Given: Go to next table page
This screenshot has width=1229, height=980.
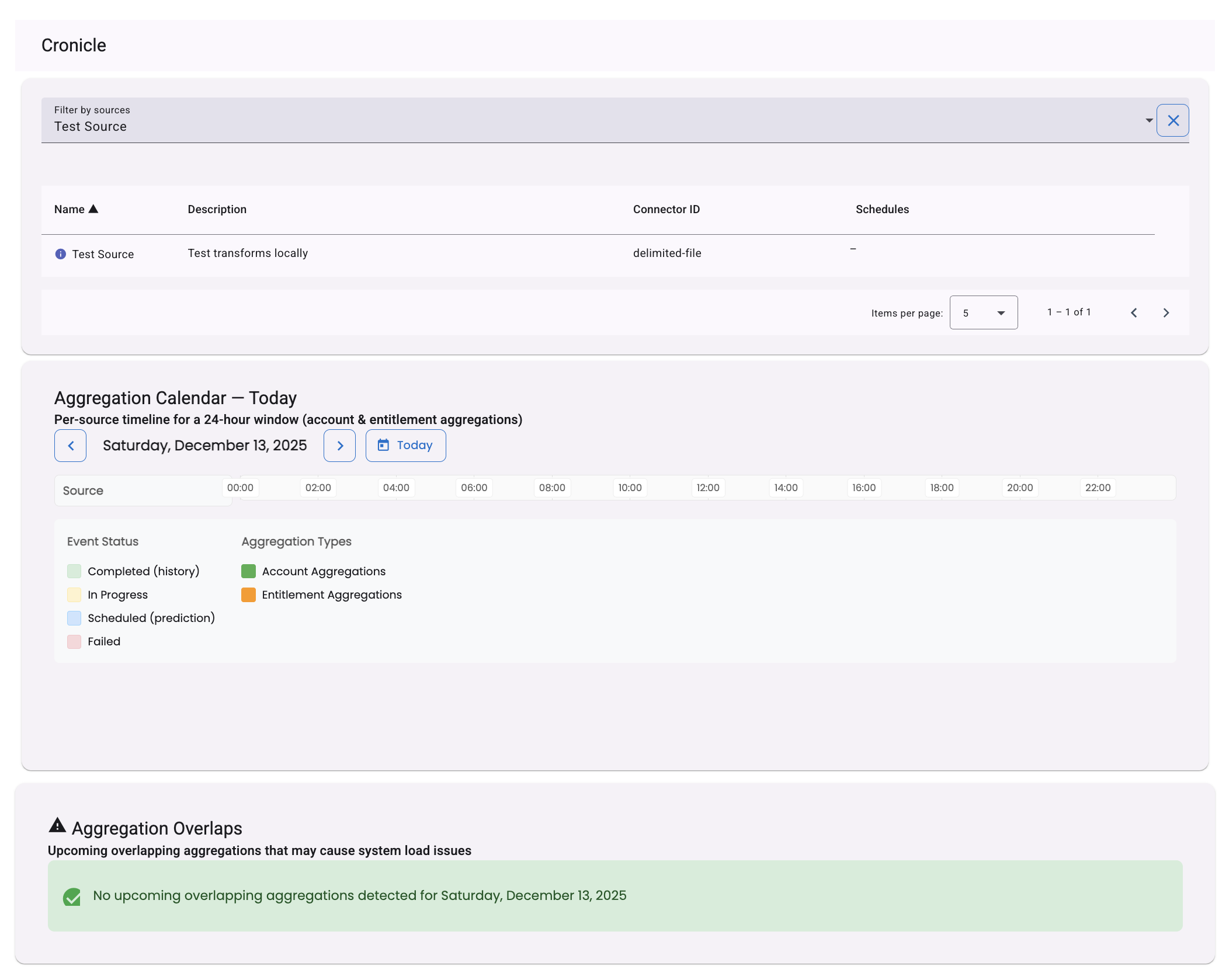Looking at the screenshot, I should point(1166,313).
